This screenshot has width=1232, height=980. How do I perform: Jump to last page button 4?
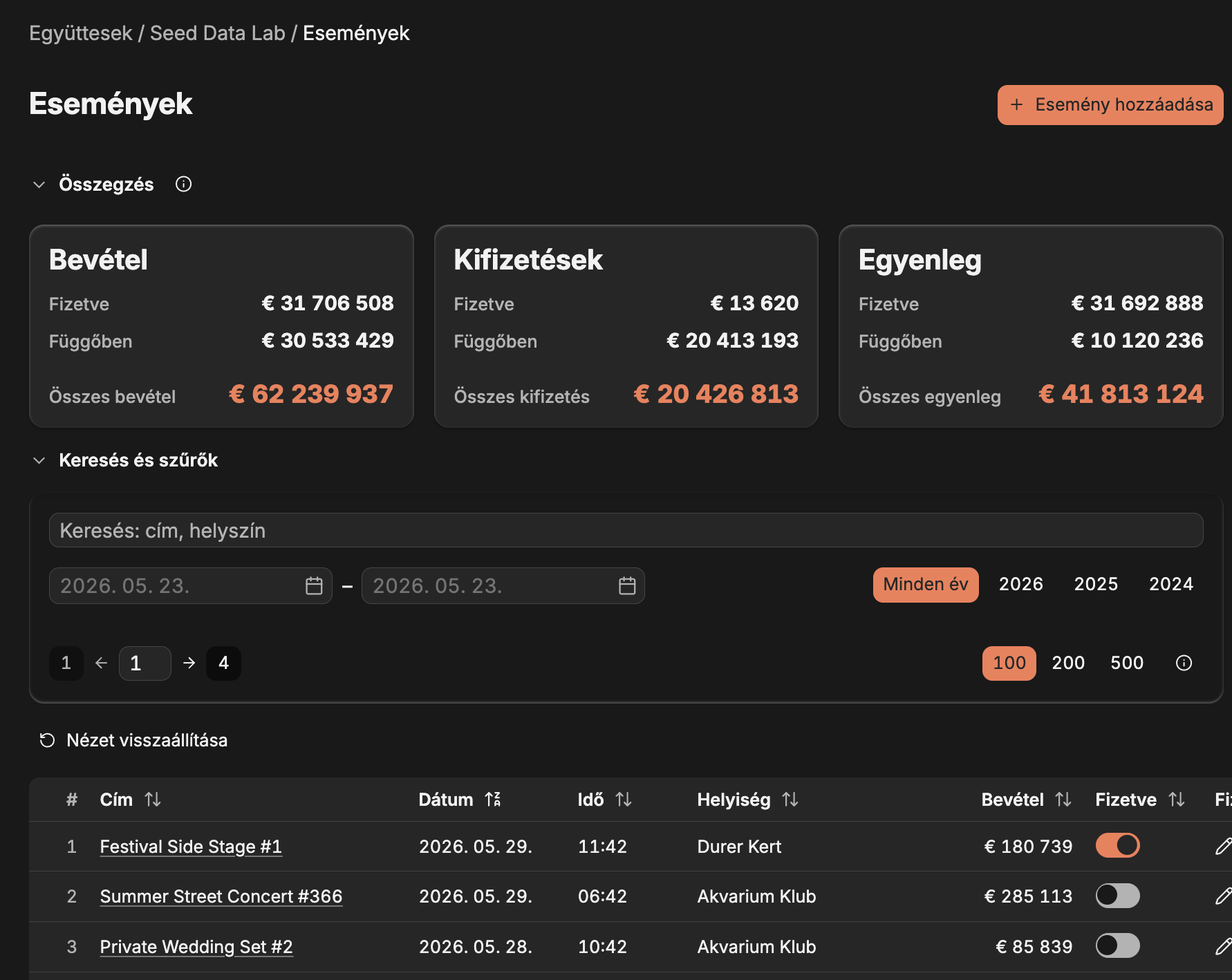[x=223, y=663]
